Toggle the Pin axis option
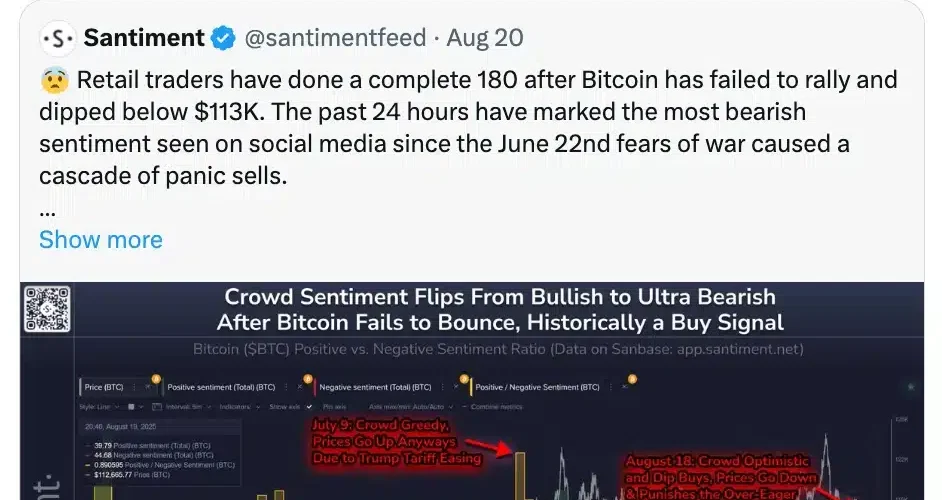942x500 pixels. coord(334,407)
